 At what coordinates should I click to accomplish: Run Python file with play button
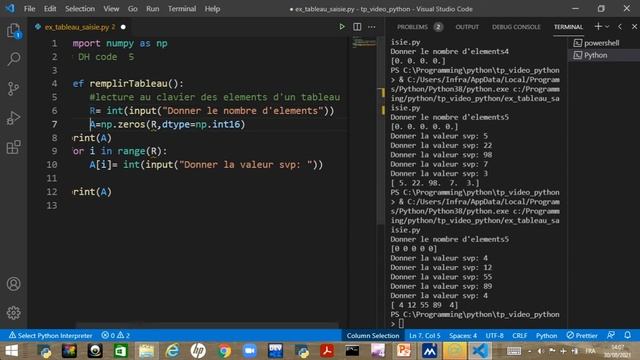(x=342, y=27)
